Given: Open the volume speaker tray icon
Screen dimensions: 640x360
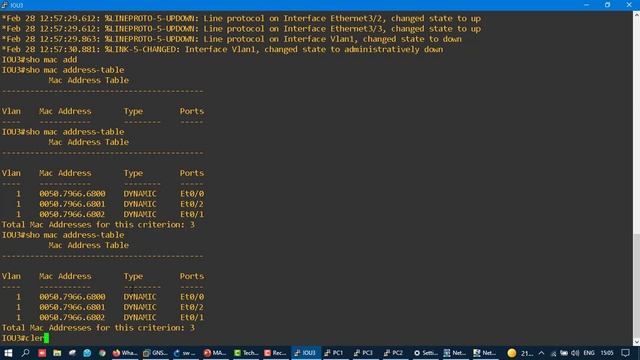Looking at the screenshot, I should pos(576,353).
